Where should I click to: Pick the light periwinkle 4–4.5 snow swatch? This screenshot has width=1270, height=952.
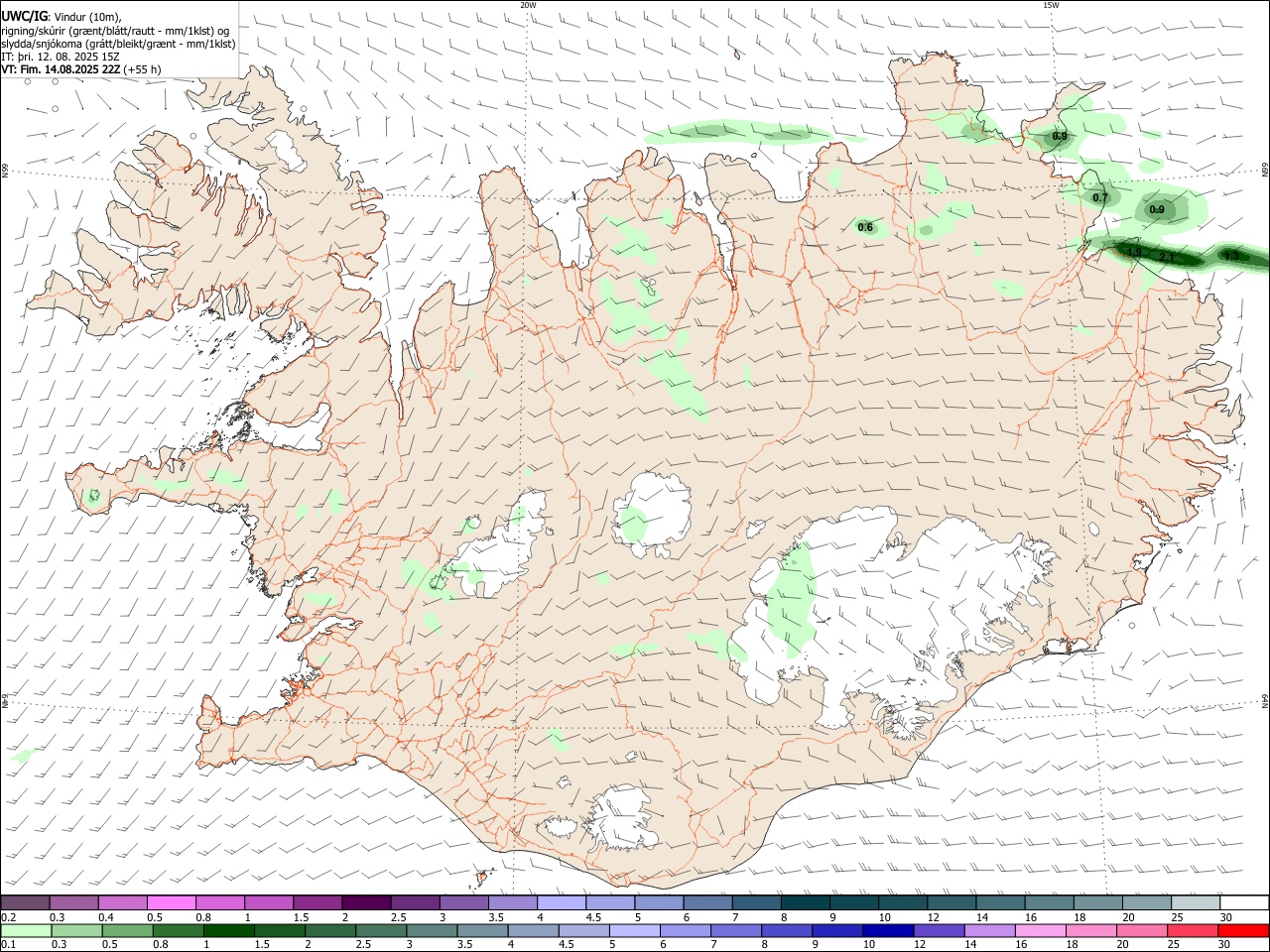561,902
